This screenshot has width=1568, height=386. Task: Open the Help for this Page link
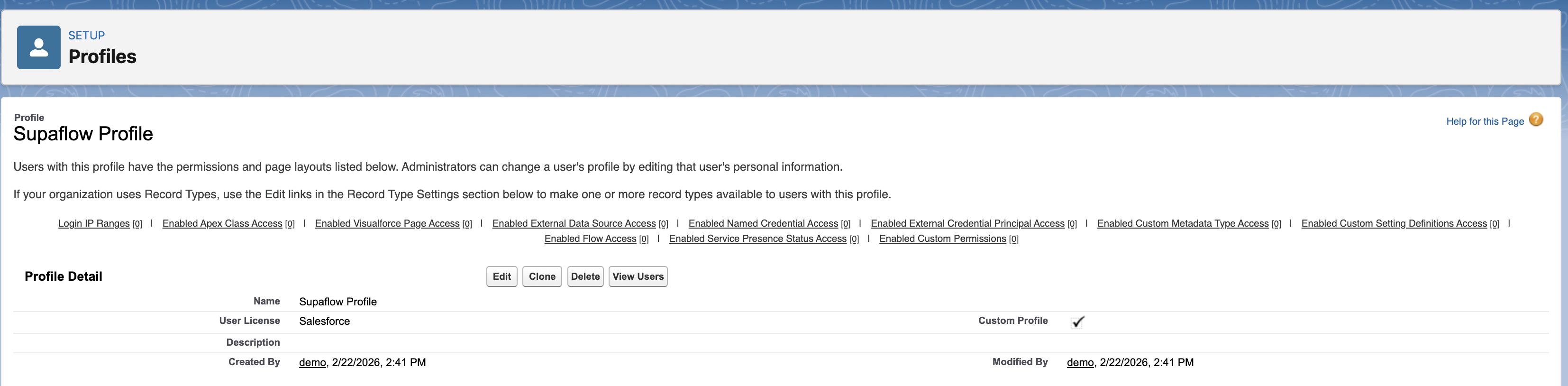point(1484,121)
